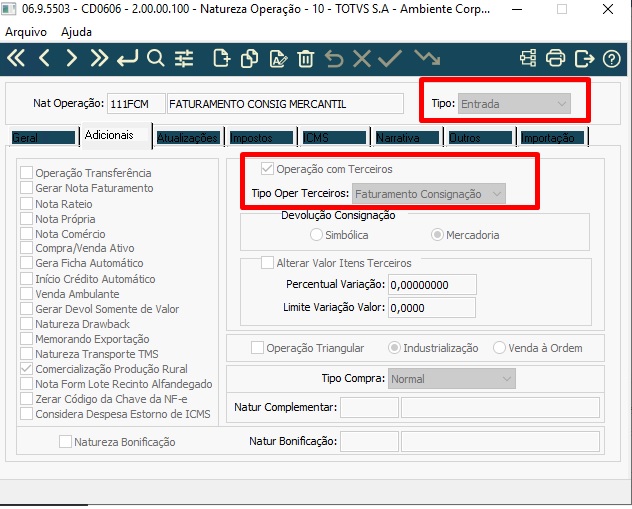Image resolution: width=632 pixels, height=509 pixels.
Task: Enable the Venda Ambulante checkbox
Action: [27, 293]
